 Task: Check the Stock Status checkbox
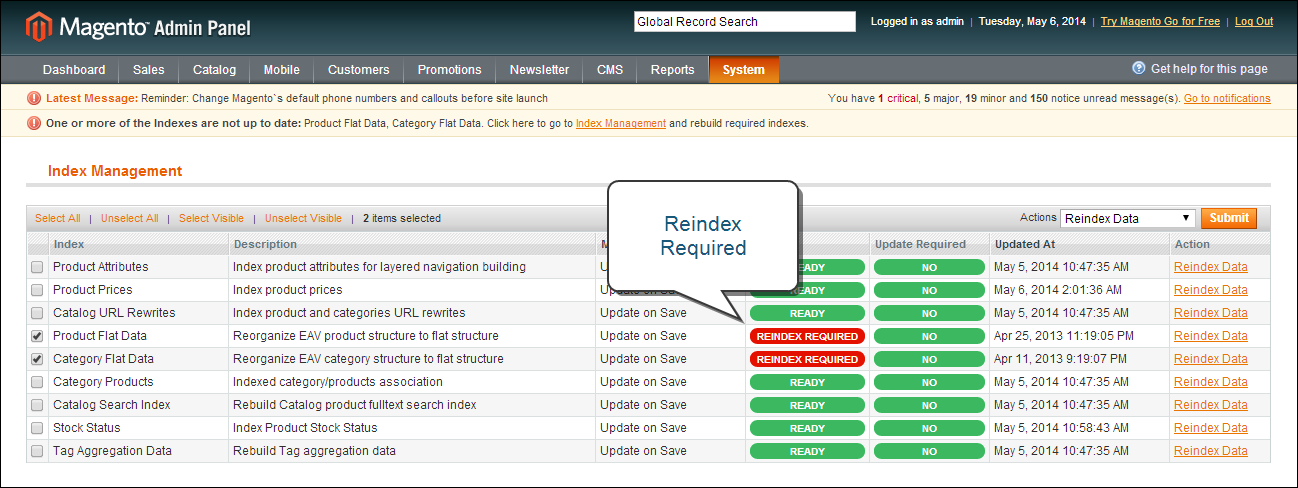[x=37, y=428]
